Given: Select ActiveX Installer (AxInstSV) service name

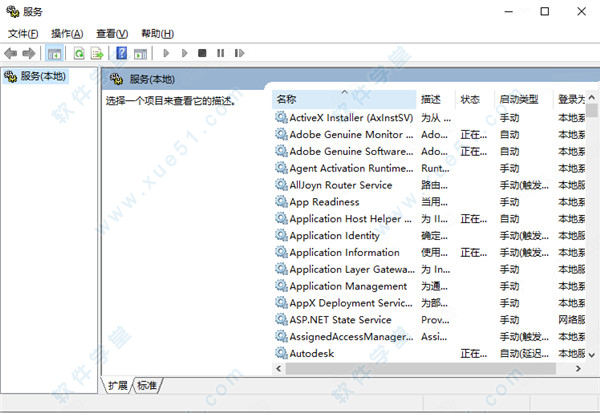Looking at the screenshot, I should (x=351, y=118).
